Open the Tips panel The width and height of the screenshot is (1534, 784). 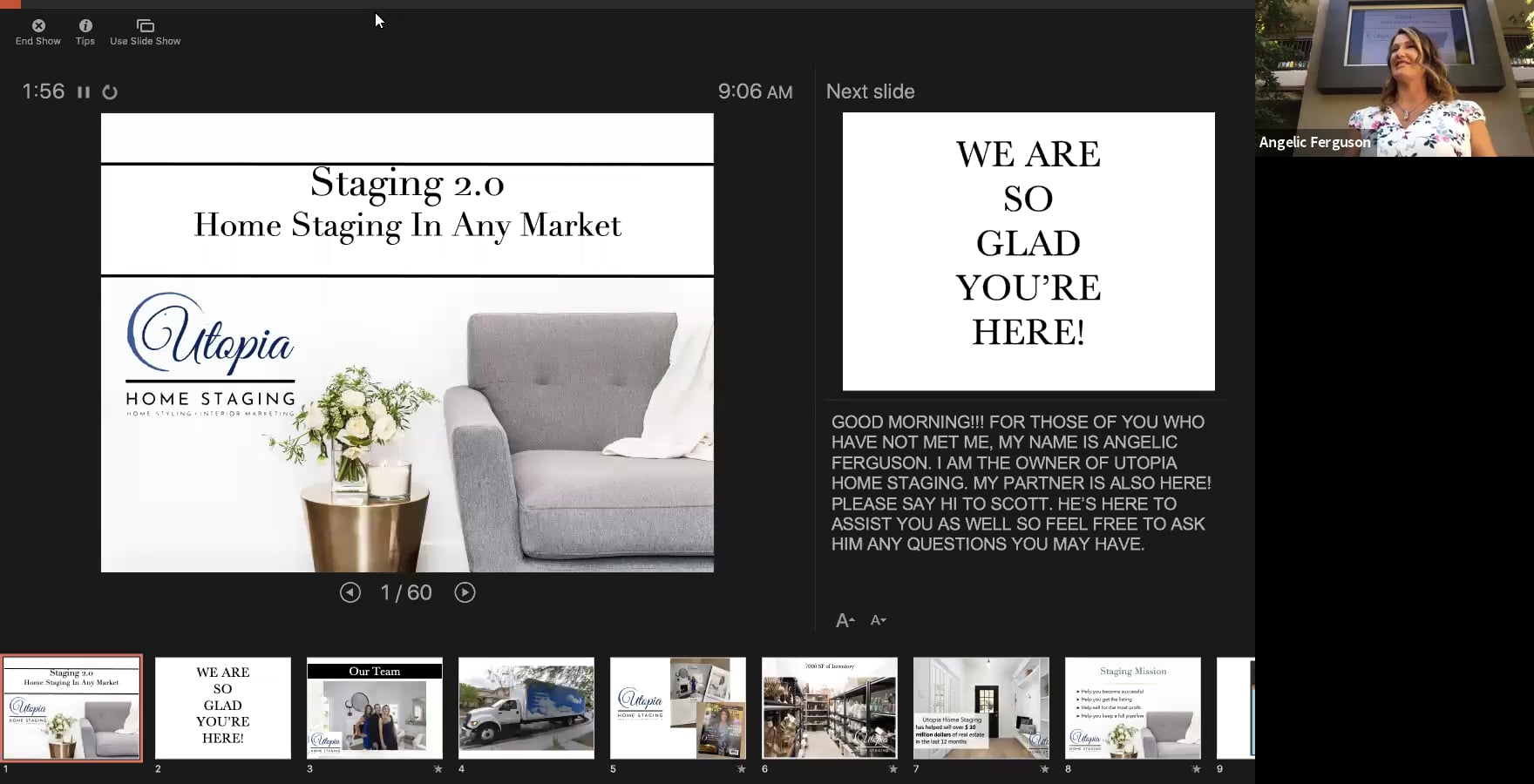coord(85,32)
